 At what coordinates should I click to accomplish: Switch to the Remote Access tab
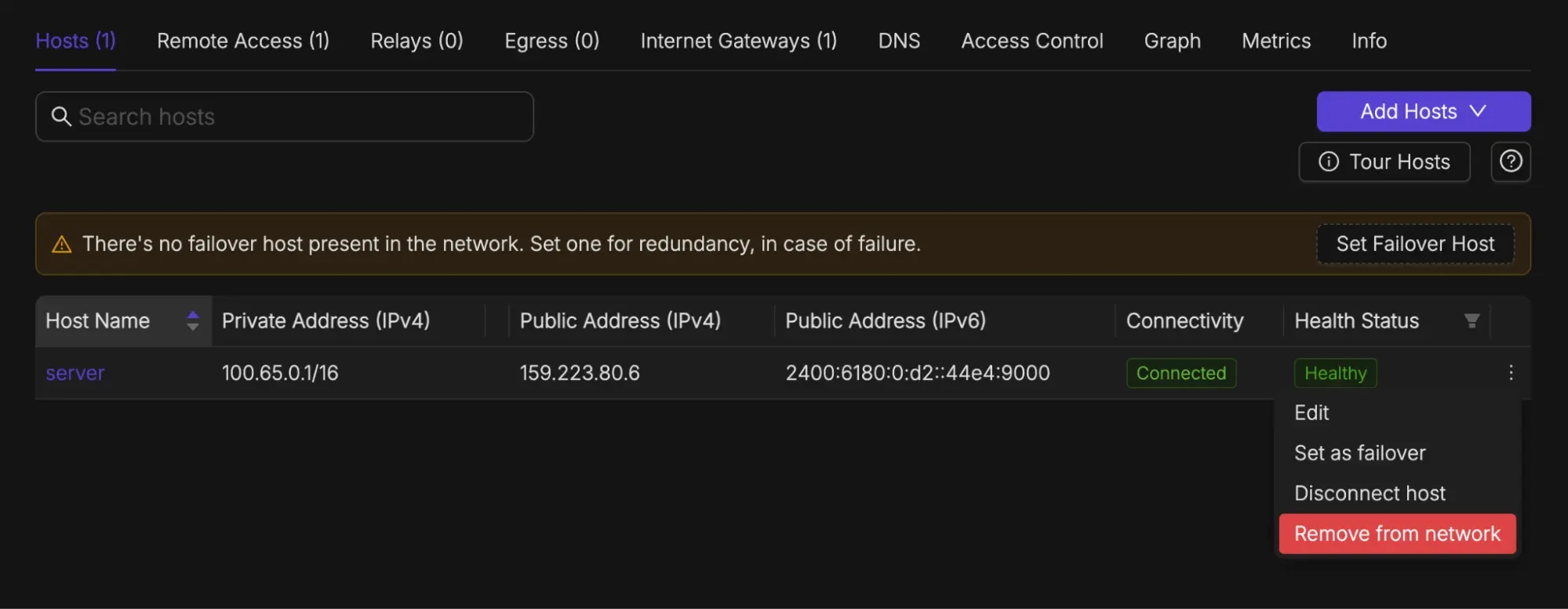(243, 41)
